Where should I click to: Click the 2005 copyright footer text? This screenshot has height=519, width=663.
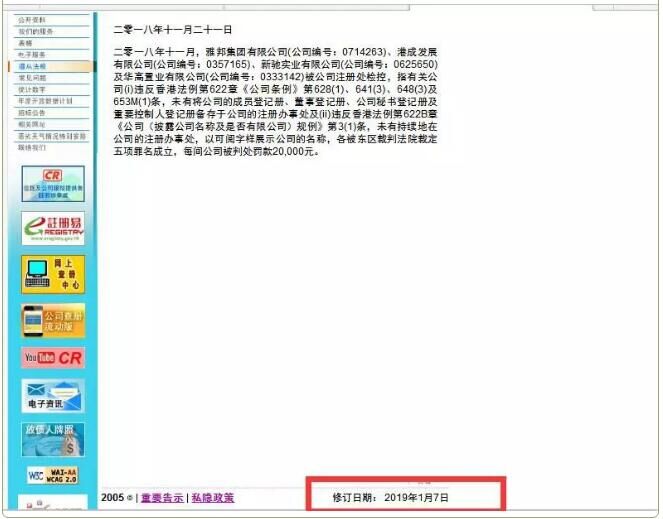pos(117,498)
